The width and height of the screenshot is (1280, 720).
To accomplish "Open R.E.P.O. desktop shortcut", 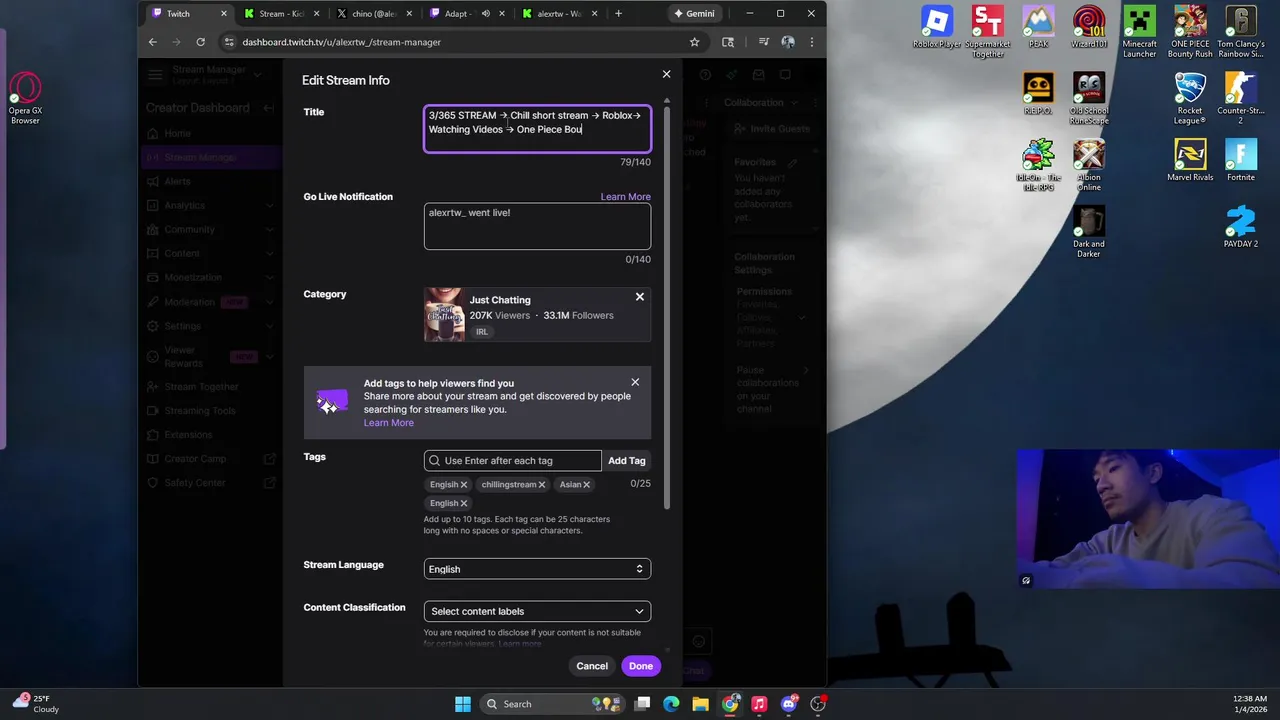I will pyautogui.click(x=1038, y=94).
